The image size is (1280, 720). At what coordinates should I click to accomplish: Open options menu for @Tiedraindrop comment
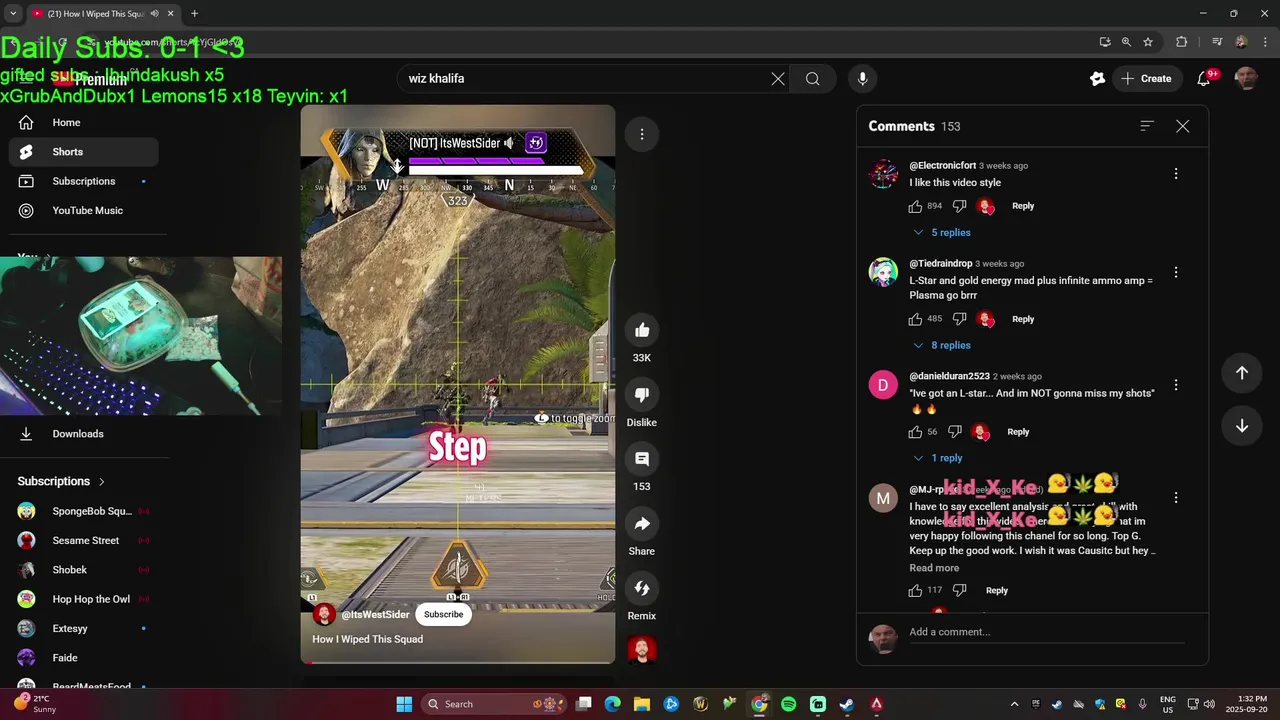[x=1176, y=272]
